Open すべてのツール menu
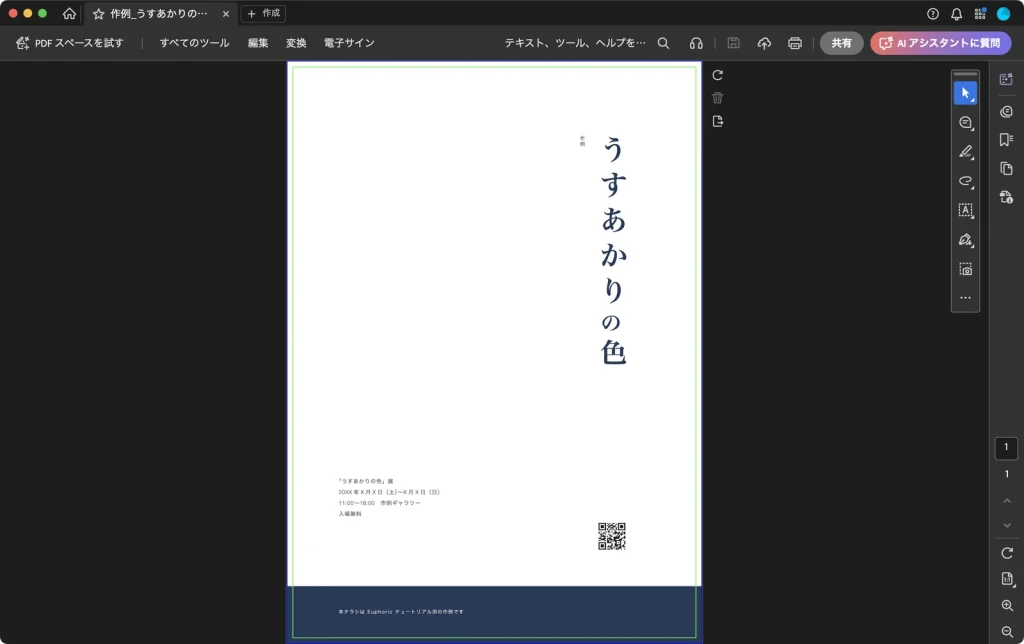Screen dimensions: 1024x644 click(195, 43)
